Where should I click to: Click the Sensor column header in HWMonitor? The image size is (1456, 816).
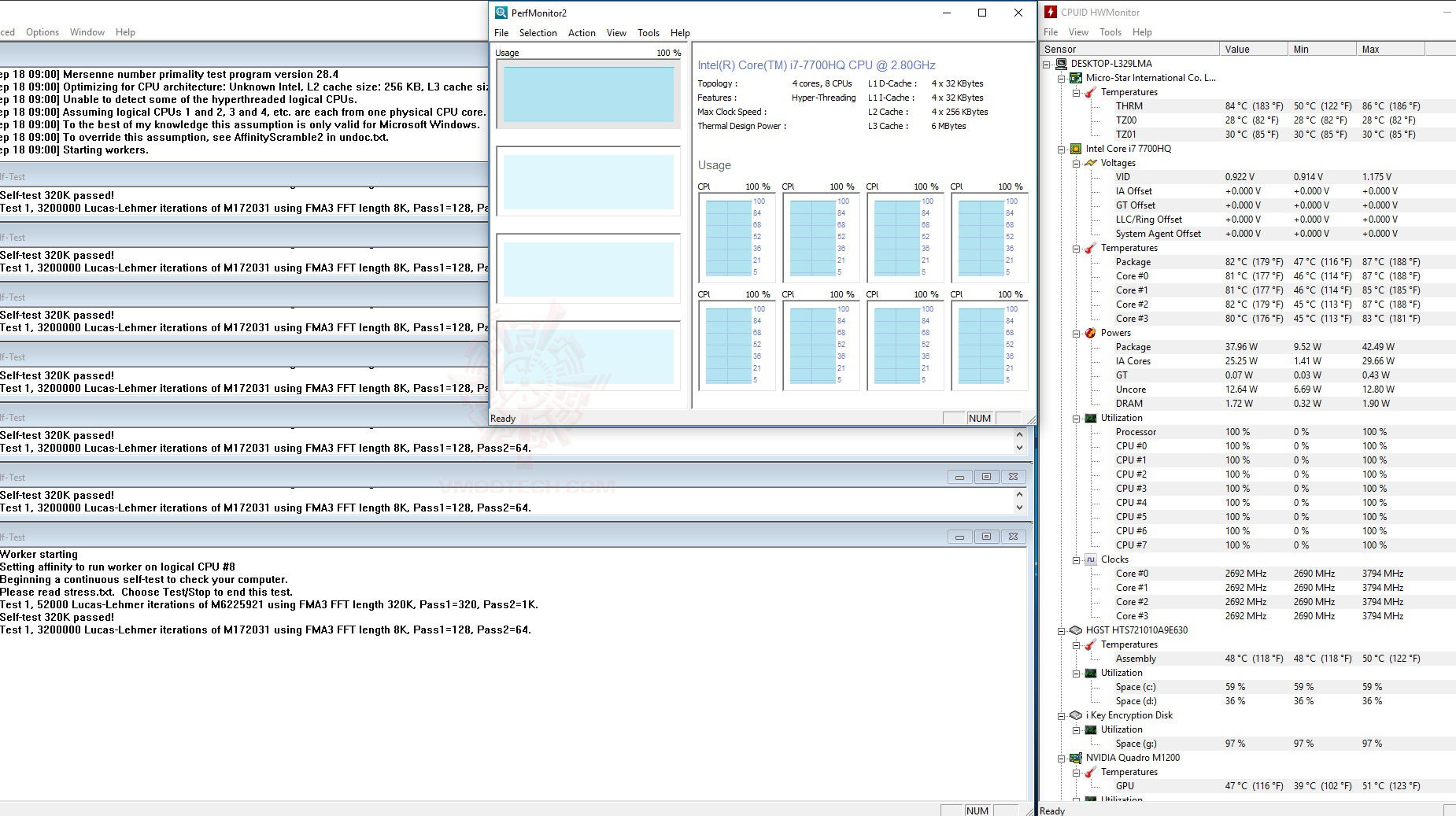[1129, 49]
